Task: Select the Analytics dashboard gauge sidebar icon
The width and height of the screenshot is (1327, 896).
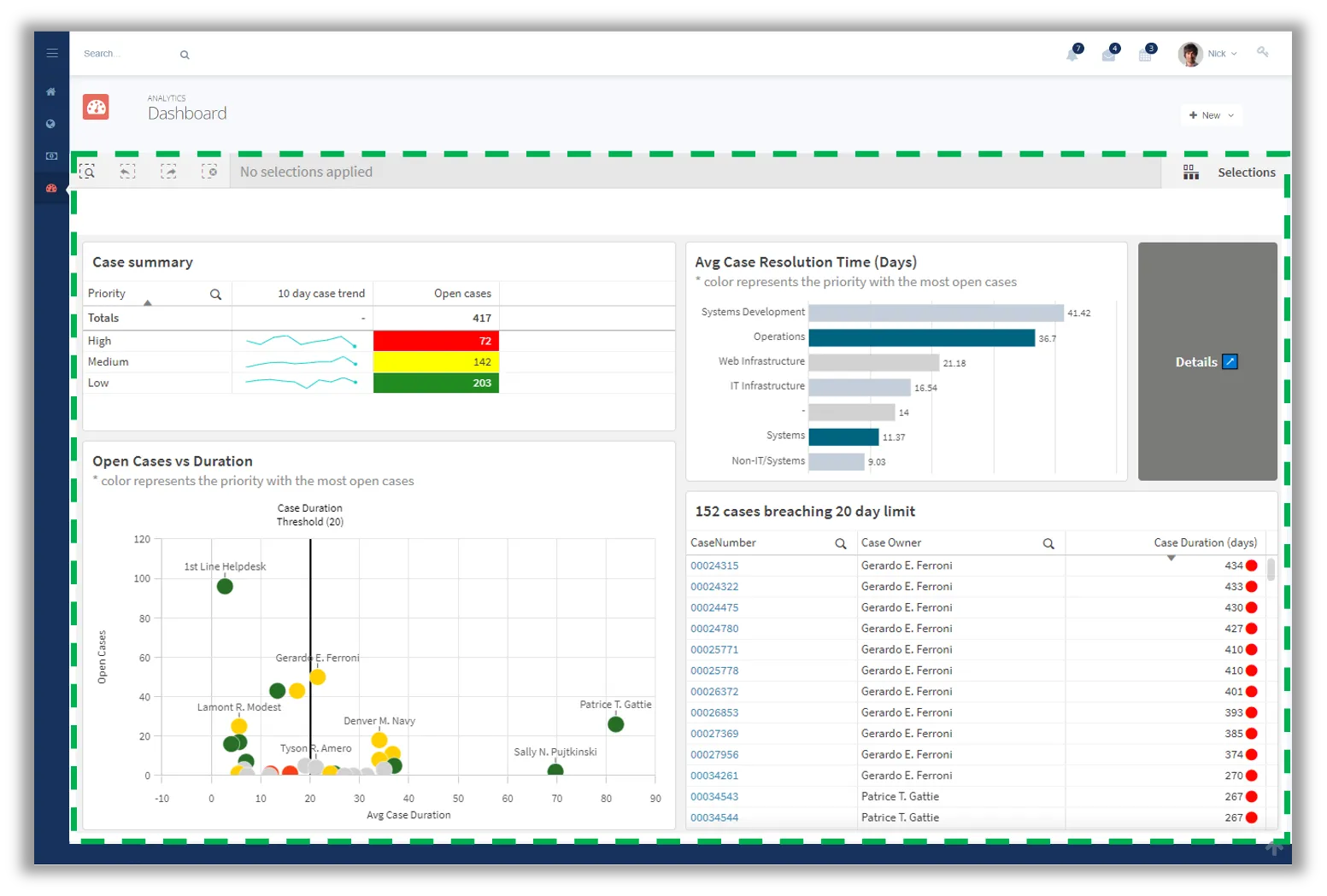Action: pyautogui.click(x=51, y=188)
